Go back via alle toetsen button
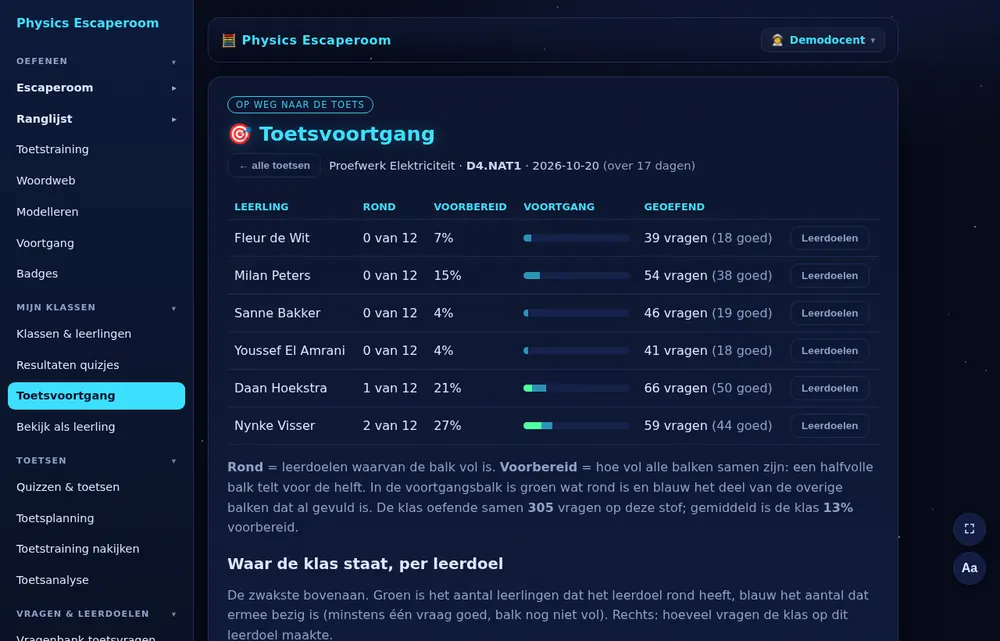This screenshot has height=641, width=1000. [x=274, y=166]
